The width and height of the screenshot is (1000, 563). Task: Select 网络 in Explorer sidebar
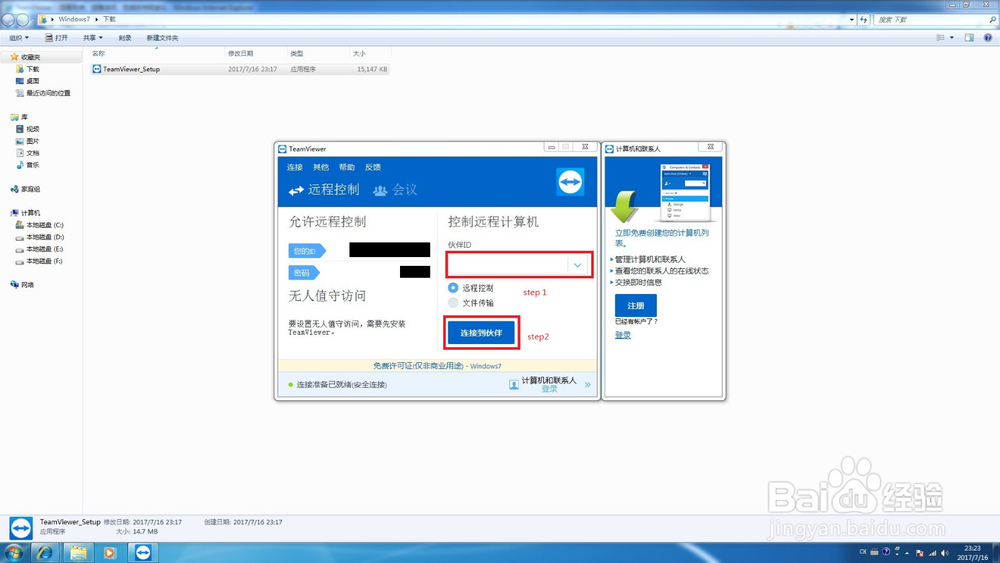(22, 285)
